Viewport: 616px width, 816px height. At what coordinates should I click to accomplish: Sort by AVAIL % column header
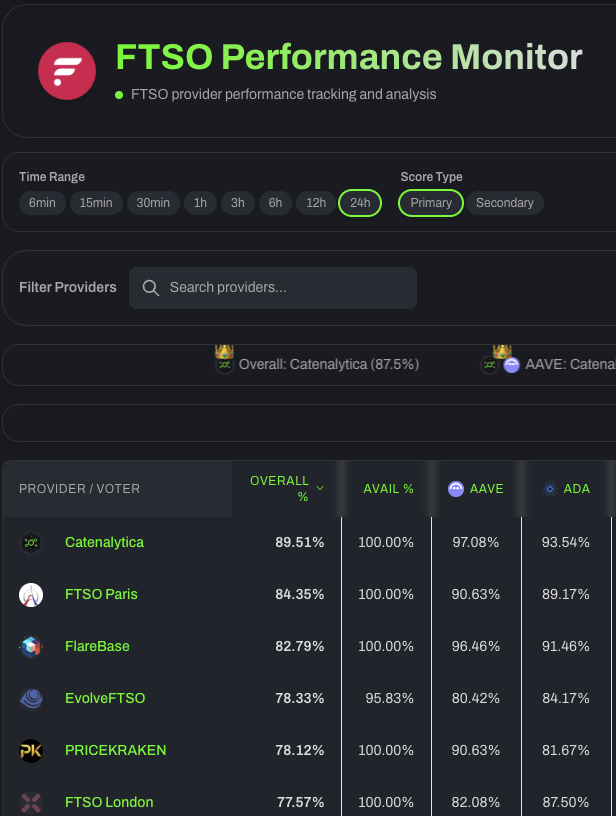[388, 489]
